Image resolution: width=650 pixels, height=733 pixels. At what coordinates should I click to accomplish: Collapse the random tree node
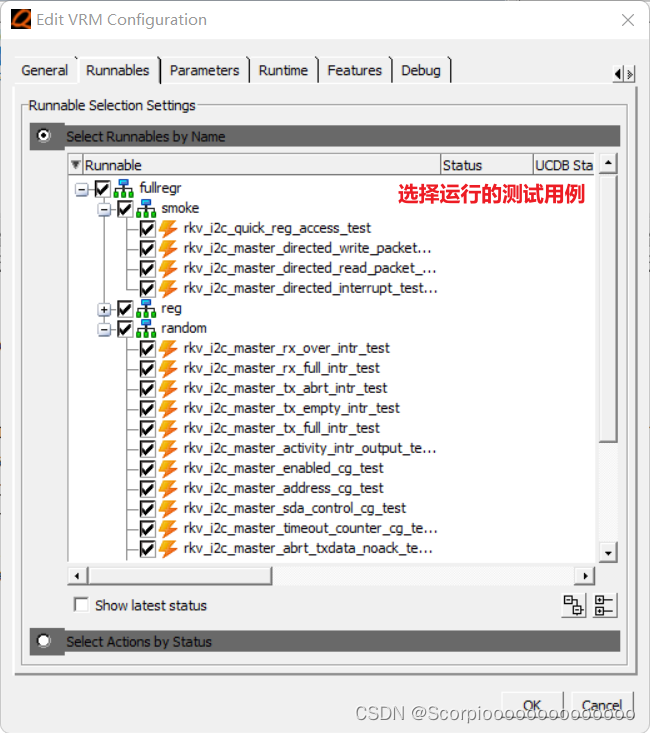tap(104, 330)
